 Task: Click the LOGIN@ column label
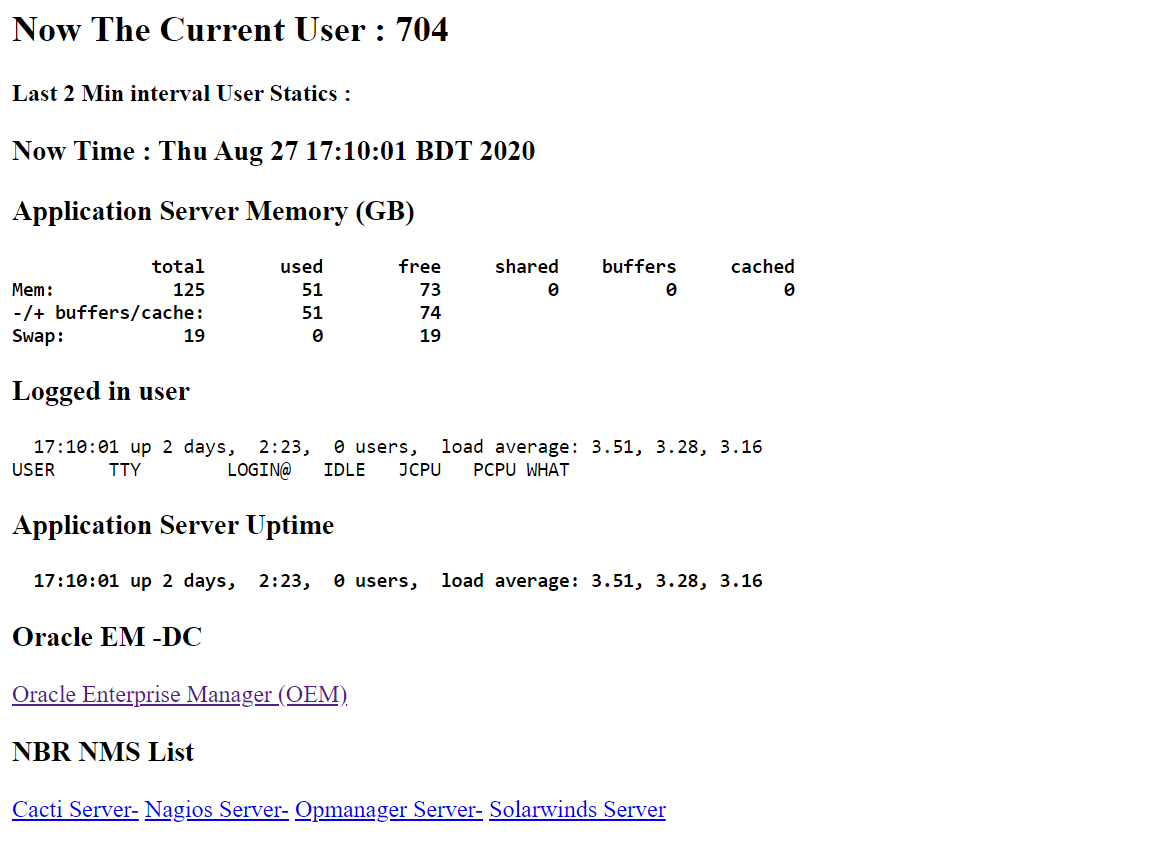(259, 470)
